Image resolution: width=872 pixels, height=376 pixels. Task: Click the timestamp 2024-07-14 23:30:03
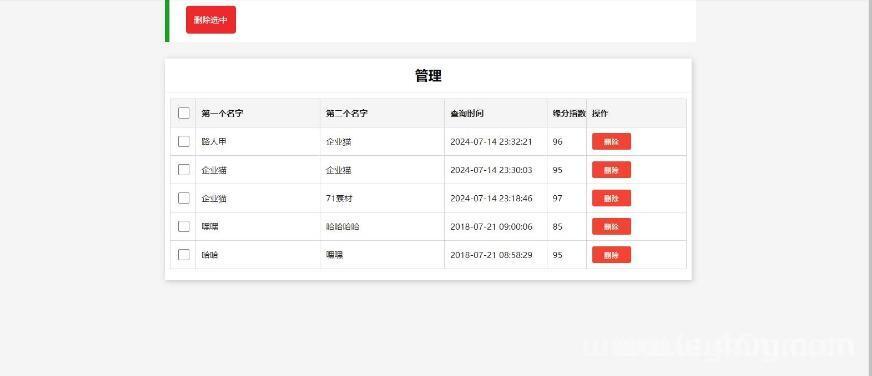(491, 170)
